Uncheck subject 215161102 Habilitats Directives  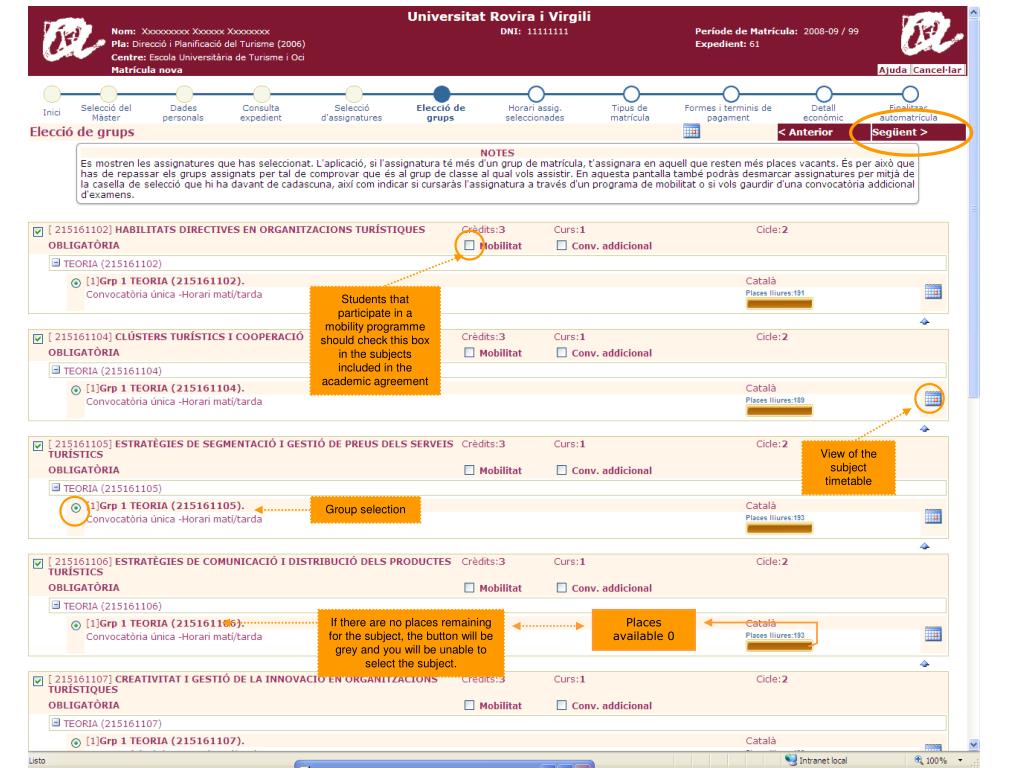(x=38, y=232)
